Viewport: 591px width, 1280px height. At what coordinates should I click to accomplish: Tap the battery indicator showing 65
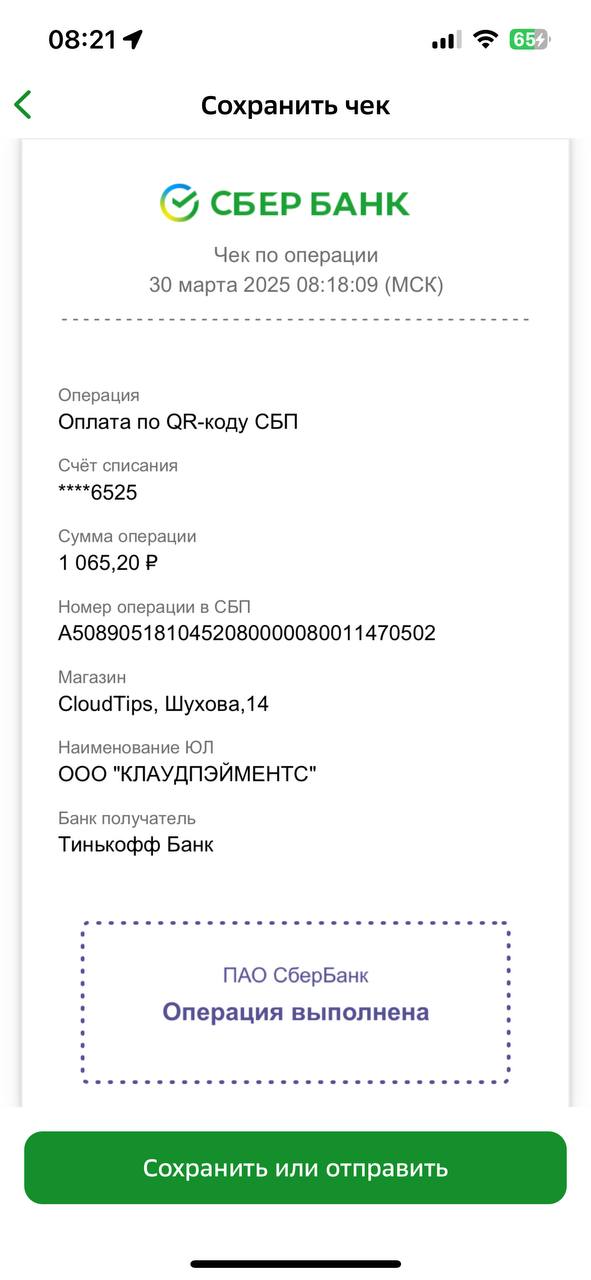click(x=530, y=40)
